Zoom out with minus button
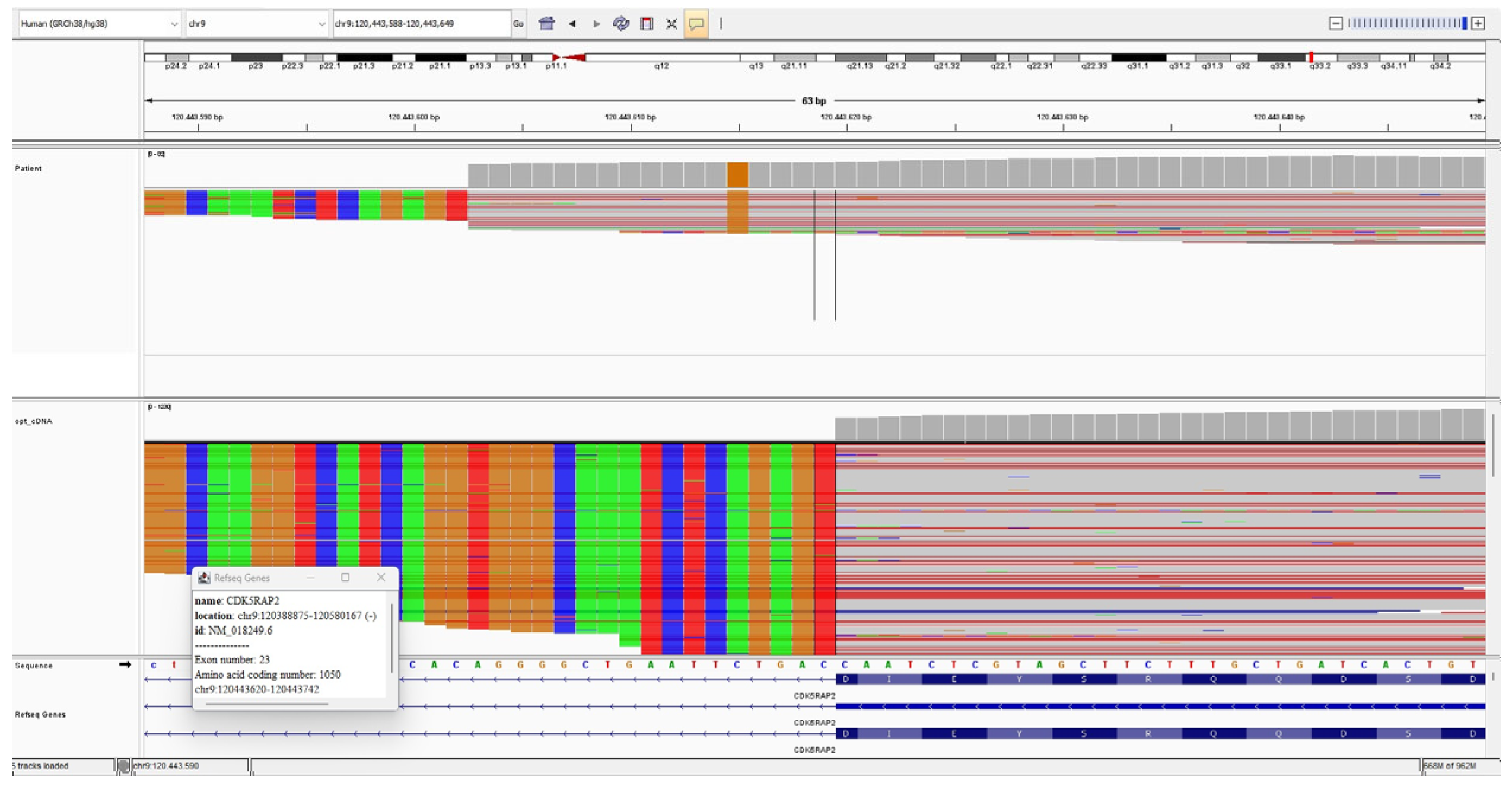This screenshot has width=1512, height=786. (x=1335, y=23)
